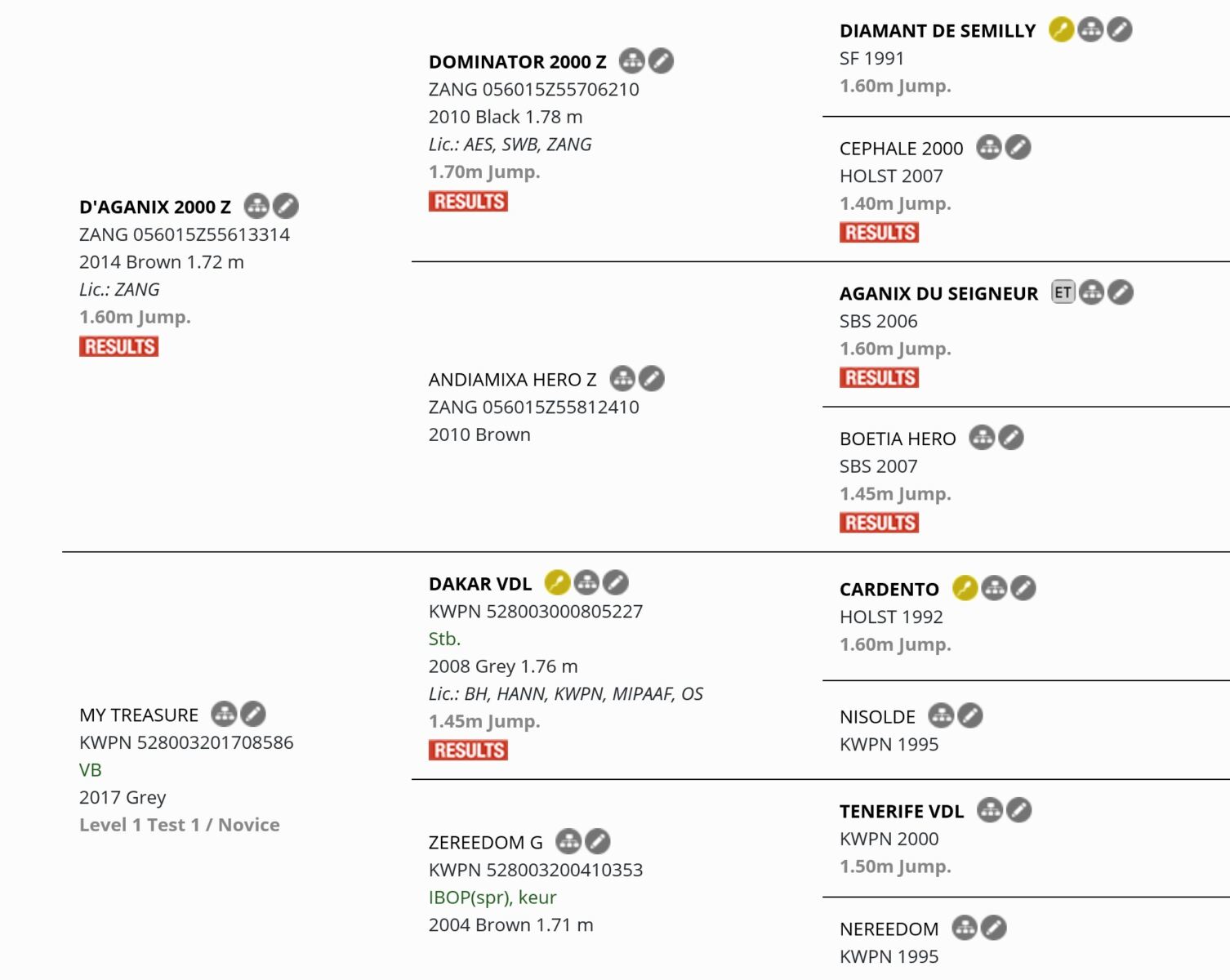The height and width of the screenshot is (980, 1230).
Task: Click yellow semen icon beside CARDENTO
Action: tap(965, 588)
